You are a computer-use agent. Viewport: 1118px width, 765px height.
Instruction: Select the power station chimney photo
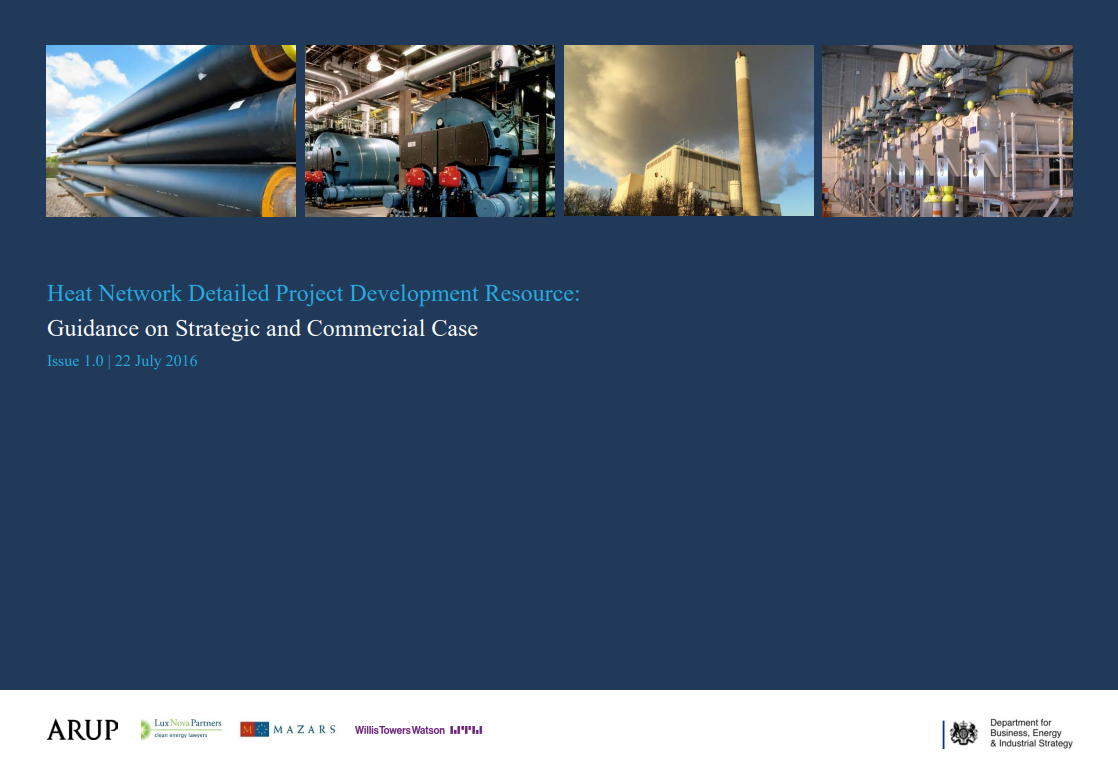coord(688,130)
